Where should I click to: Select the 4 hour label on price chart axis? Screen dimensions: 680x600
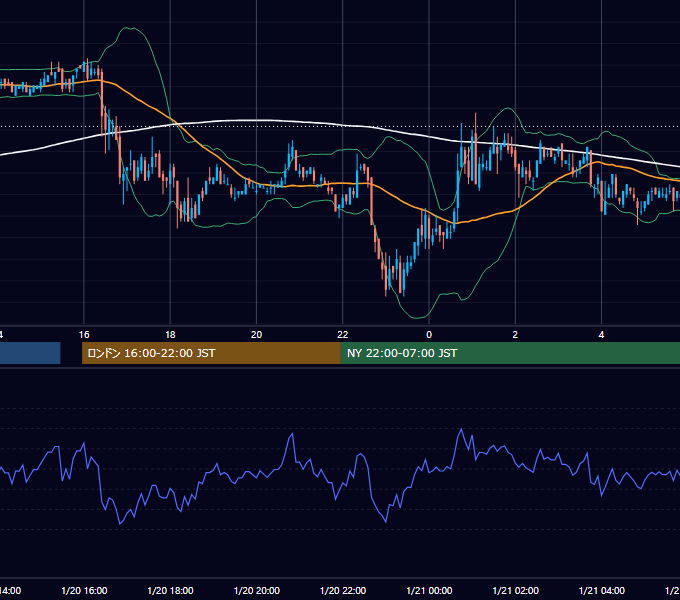point(602,335)
